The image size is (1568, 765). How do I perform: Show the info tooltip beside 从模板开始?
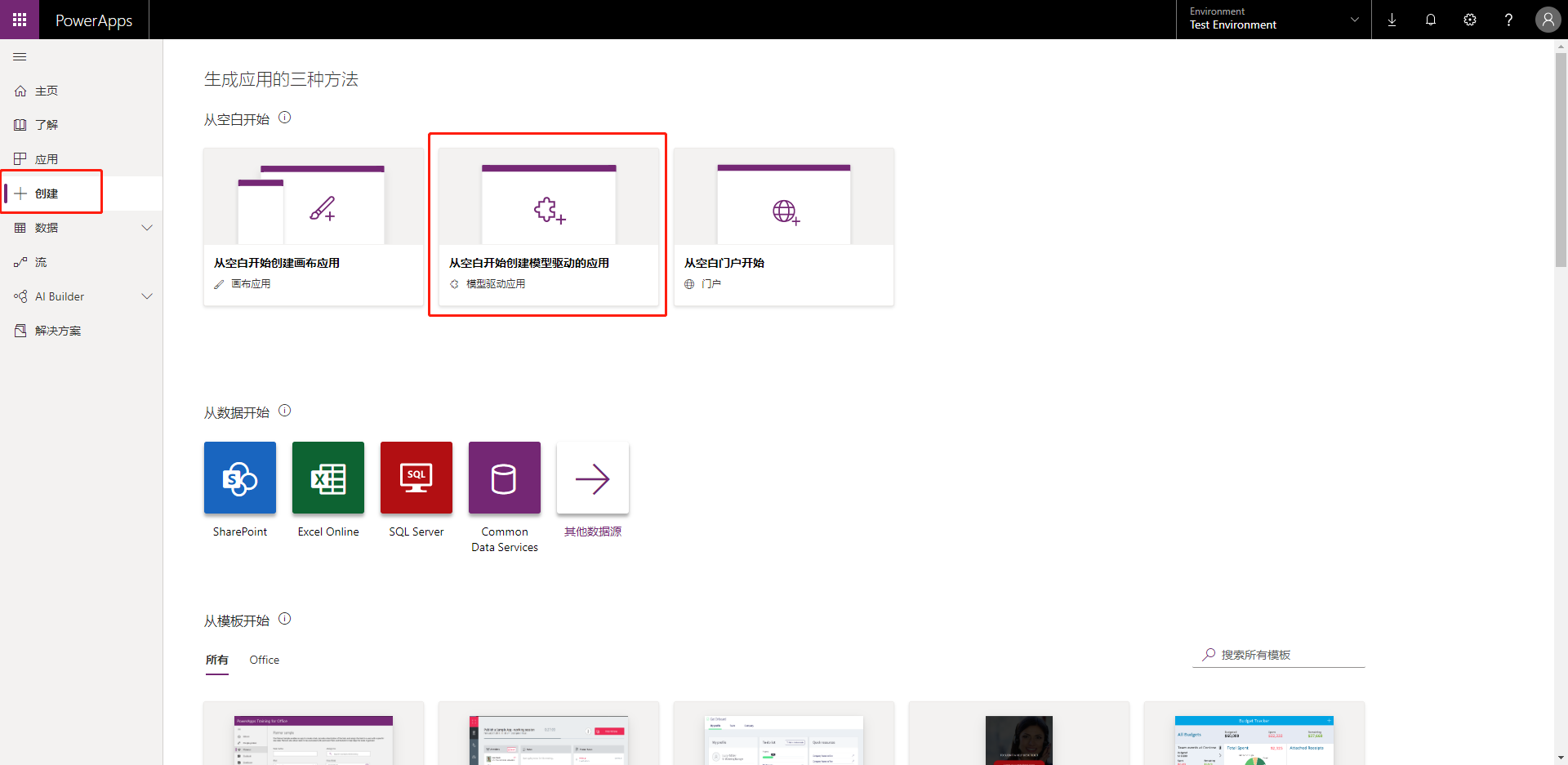pos(284,619)
